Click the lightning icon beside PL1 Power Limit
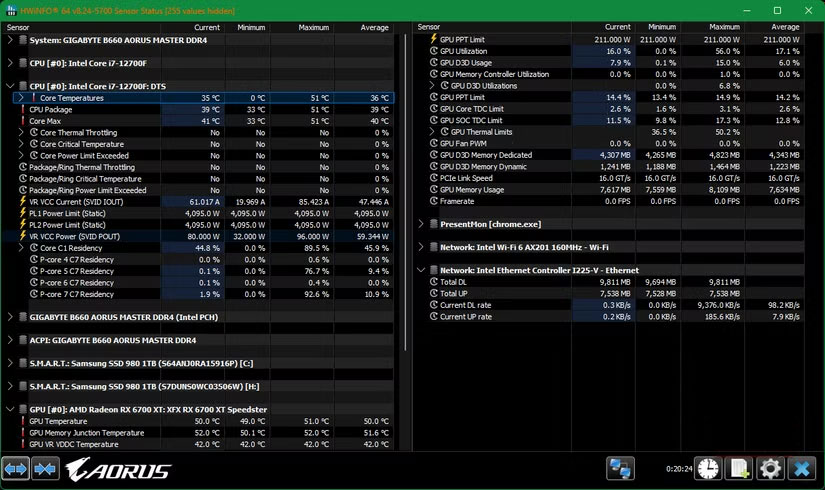 coord(23,213)
